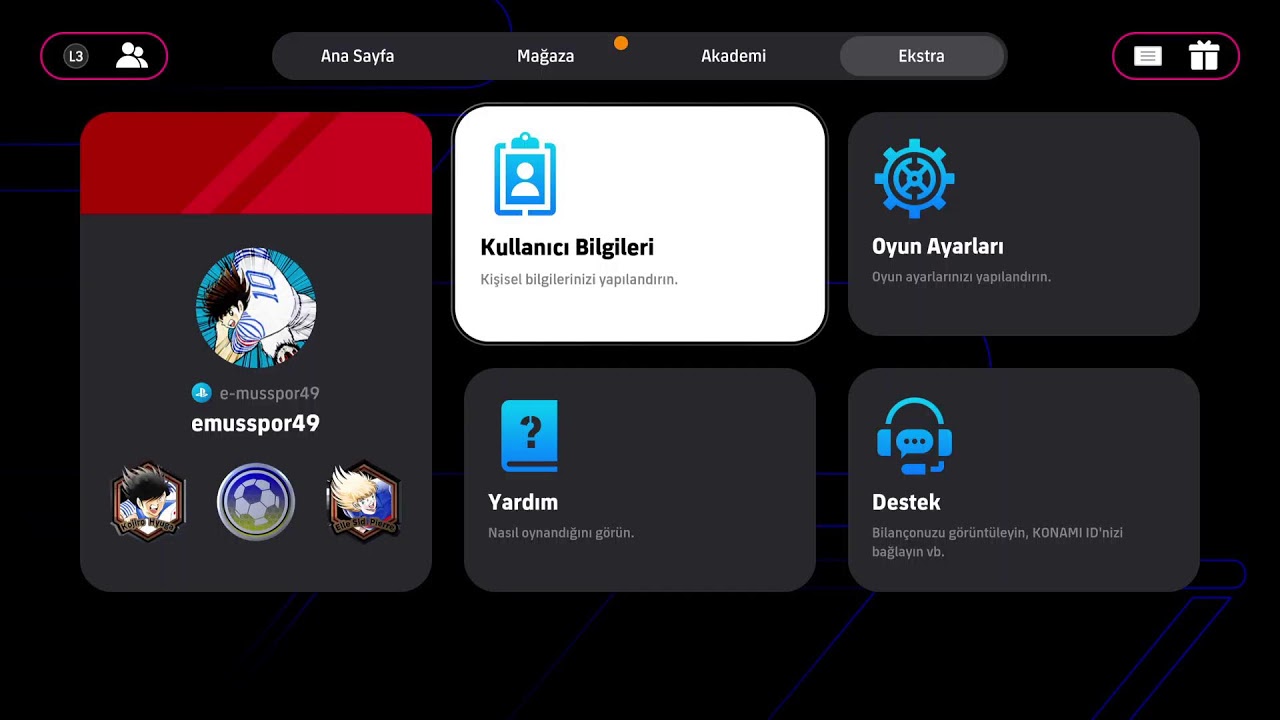
Task: Click 'Kişisel bilgilerinizi yapılandırın.' description
Action: click(579, 279)
